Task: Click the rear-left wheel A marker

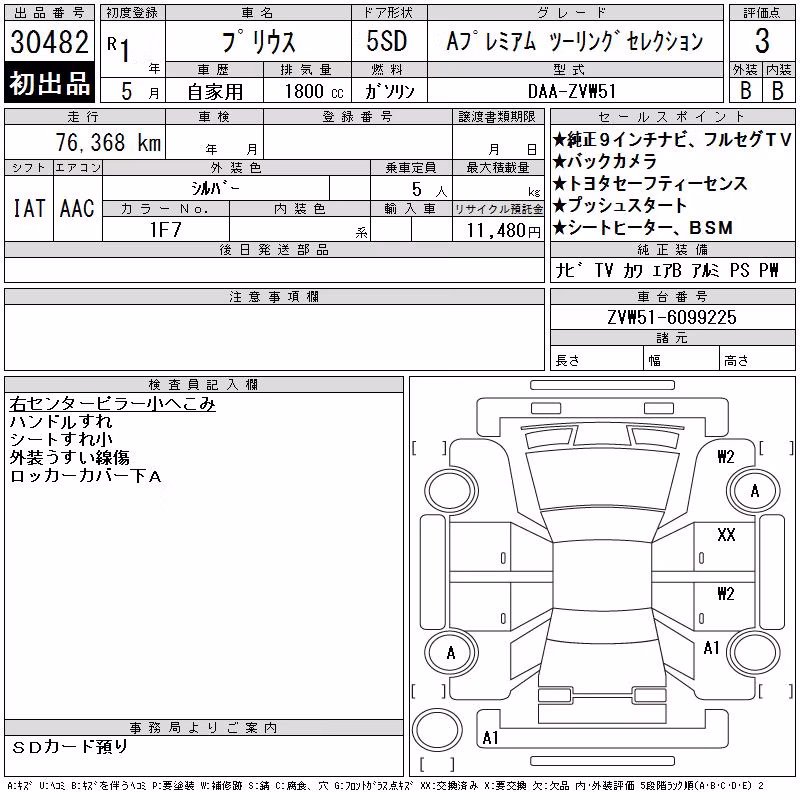Action: pyautogui.click(x=451, y=653)
